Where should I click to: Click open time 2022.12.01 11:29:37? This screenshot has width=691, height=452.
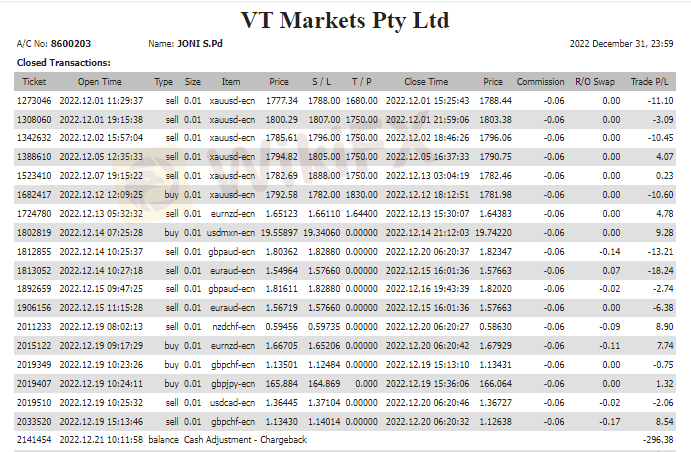(101, 100)
